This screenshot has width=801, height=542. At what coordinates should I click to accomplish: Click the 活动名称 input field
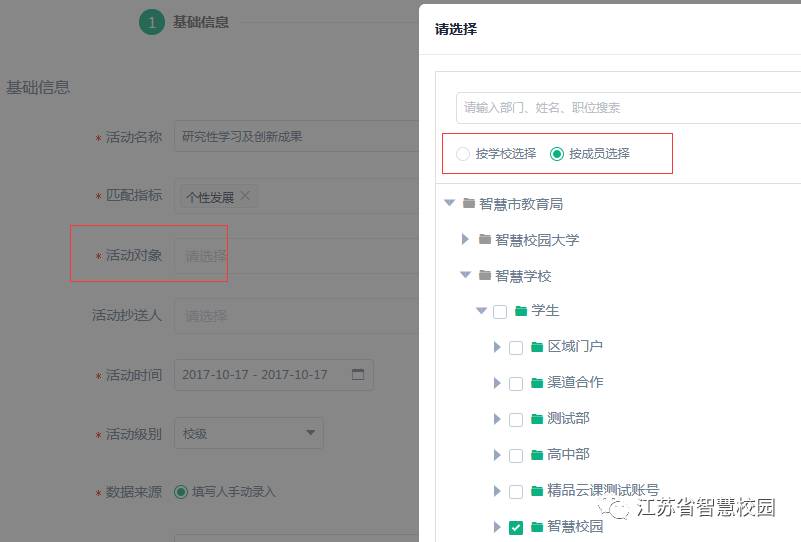click(296, 136)
